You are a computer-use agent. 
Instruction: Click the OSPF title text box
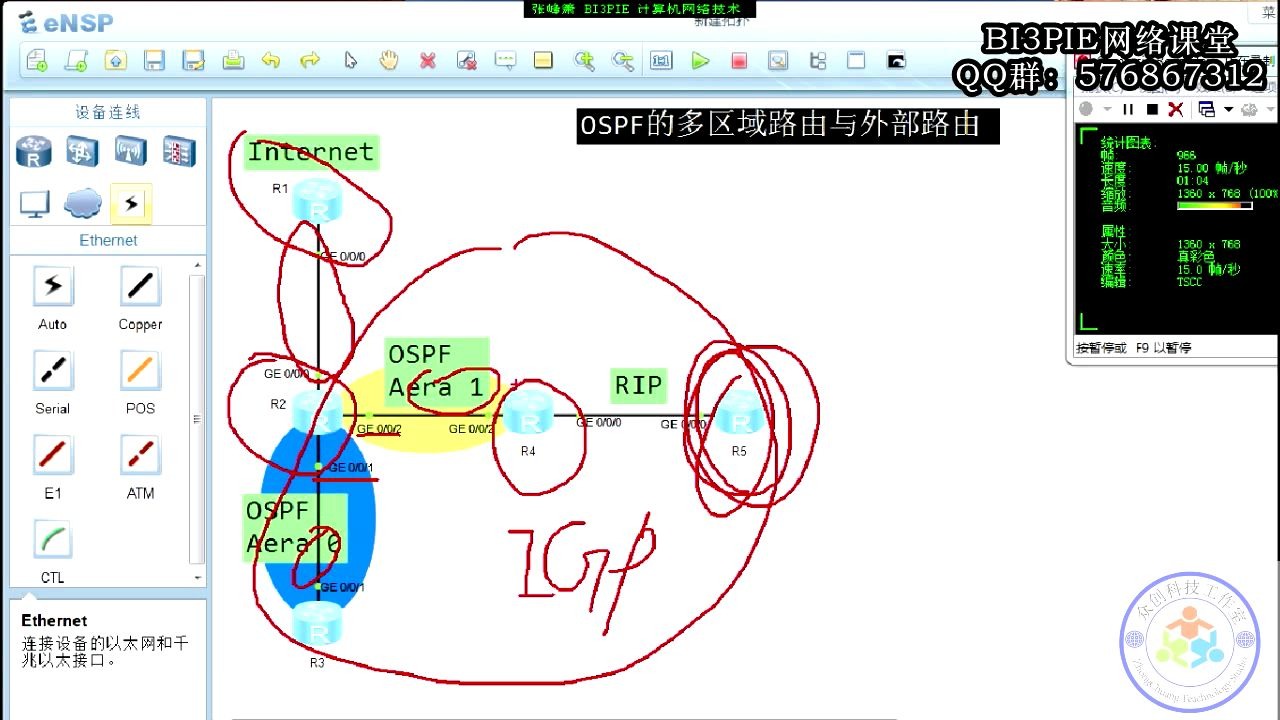[x=787, y=126]
